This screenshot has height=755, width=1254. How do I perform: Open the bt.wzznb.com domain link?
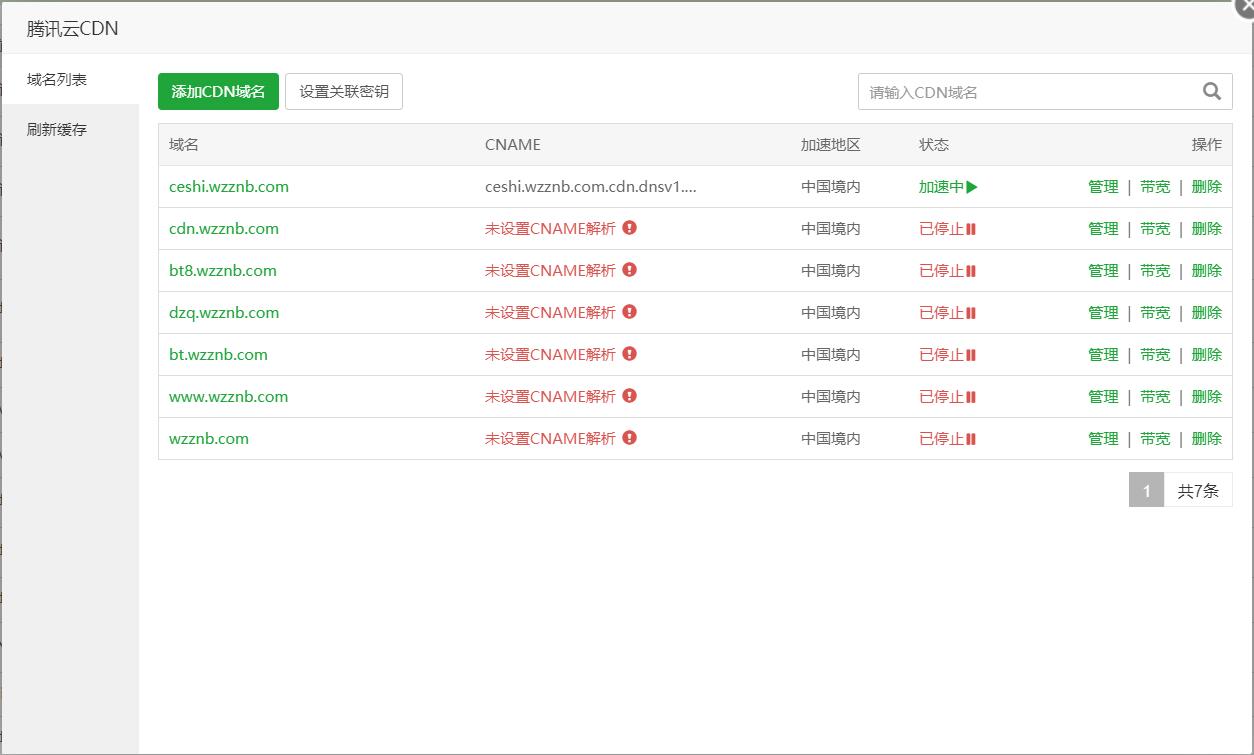(x=218, y=355)
